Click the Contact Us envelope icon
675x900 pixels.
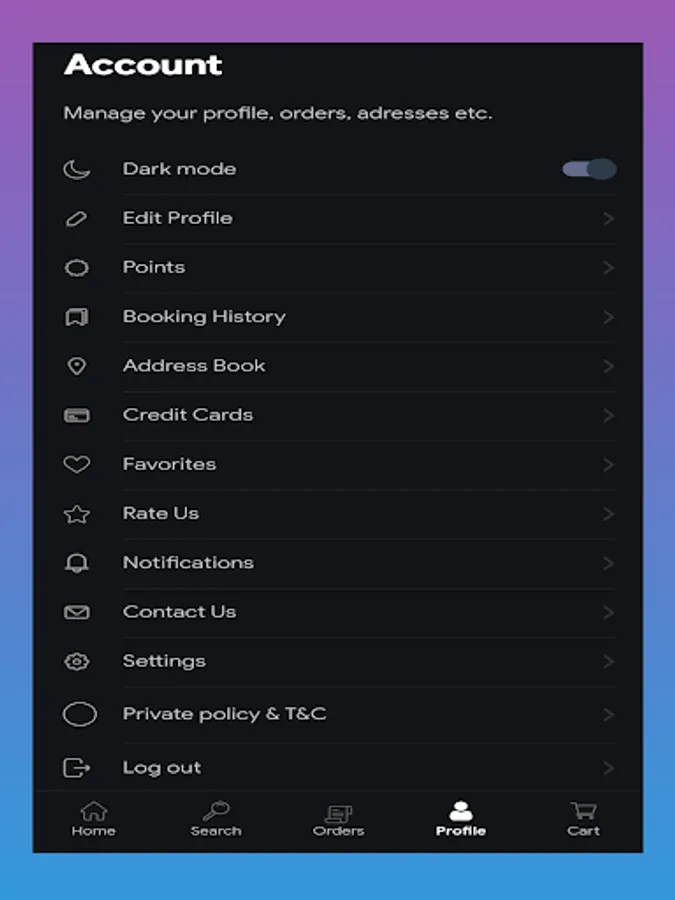tap(77, 612)
